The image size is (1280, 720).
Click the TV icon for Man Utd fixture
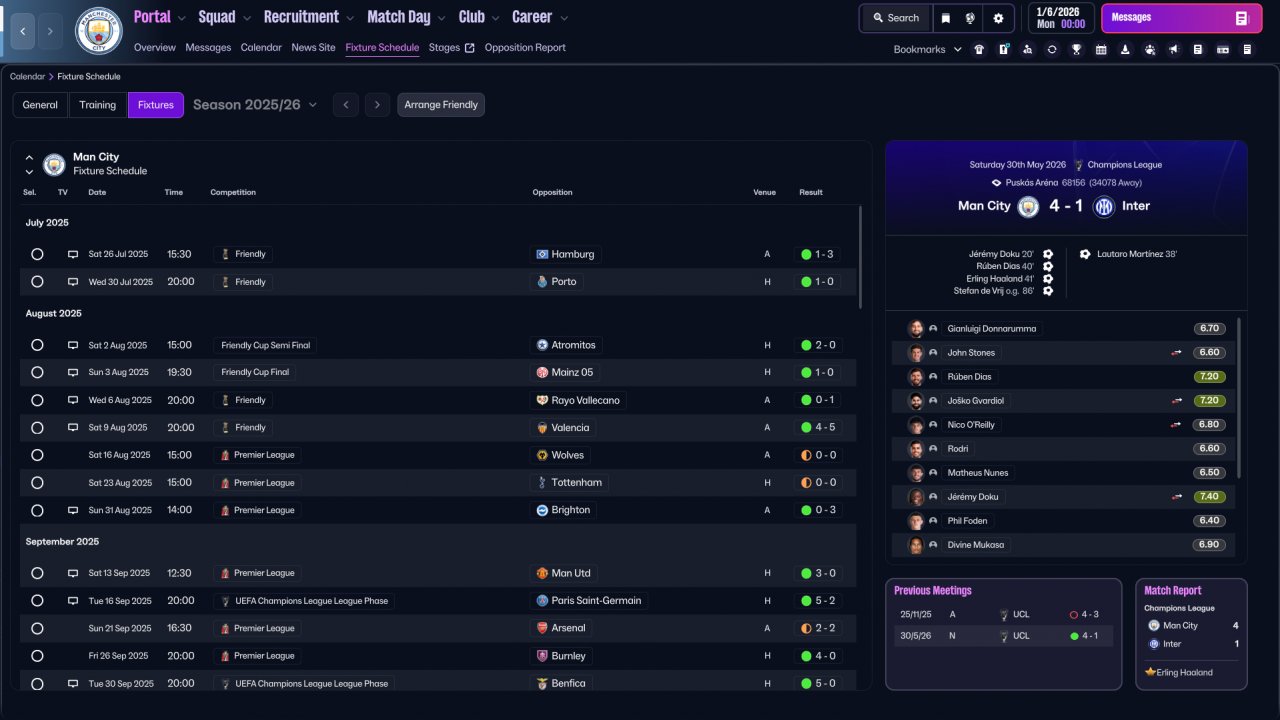[x=73, y=573]
